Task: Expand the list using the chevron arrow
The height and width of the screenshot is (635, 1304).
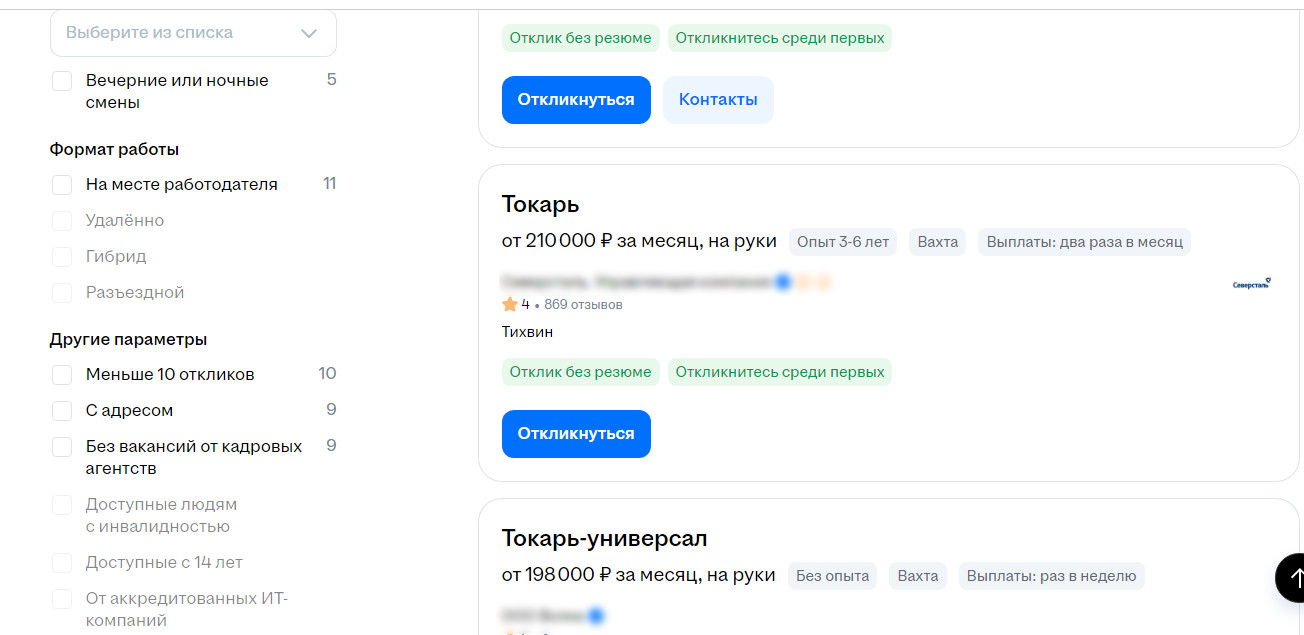Action: (309, 33)
